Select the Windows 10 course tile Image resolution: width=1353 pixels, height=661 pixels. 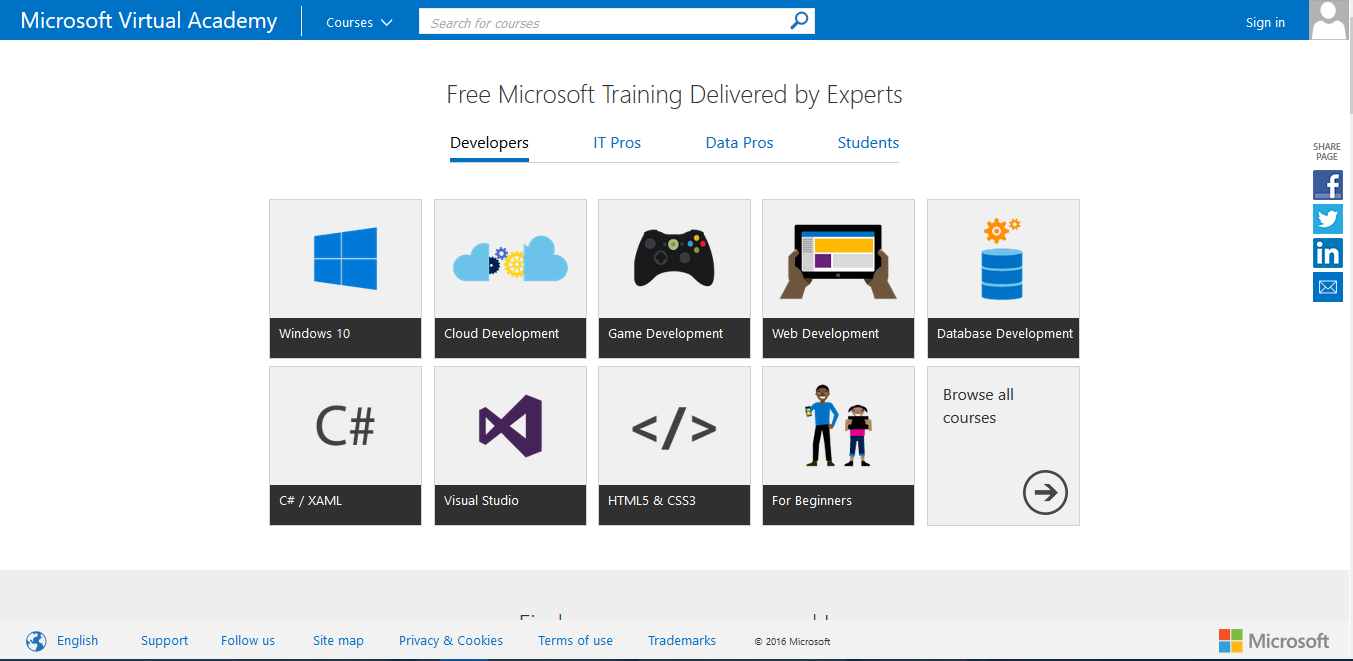tap(345, 279)
